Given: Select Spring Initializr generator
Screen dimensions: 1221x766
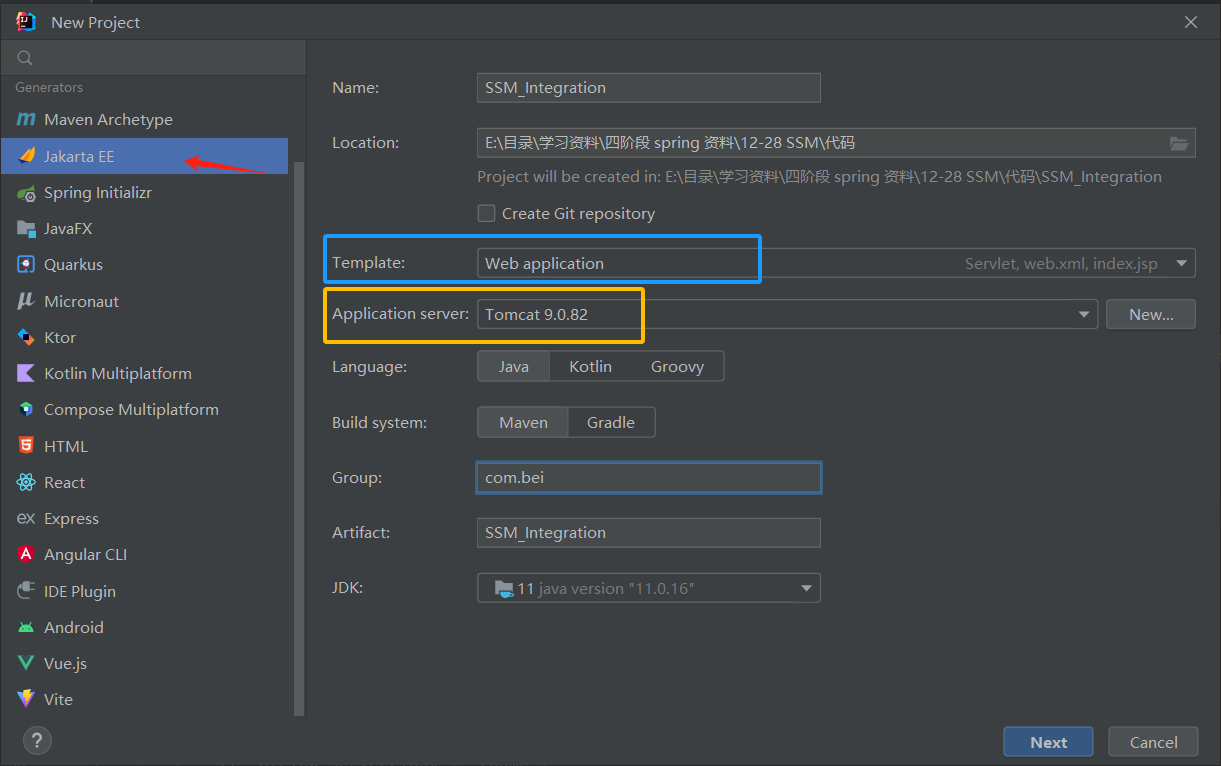Looking at the screenshot, I should pos(145,193).
